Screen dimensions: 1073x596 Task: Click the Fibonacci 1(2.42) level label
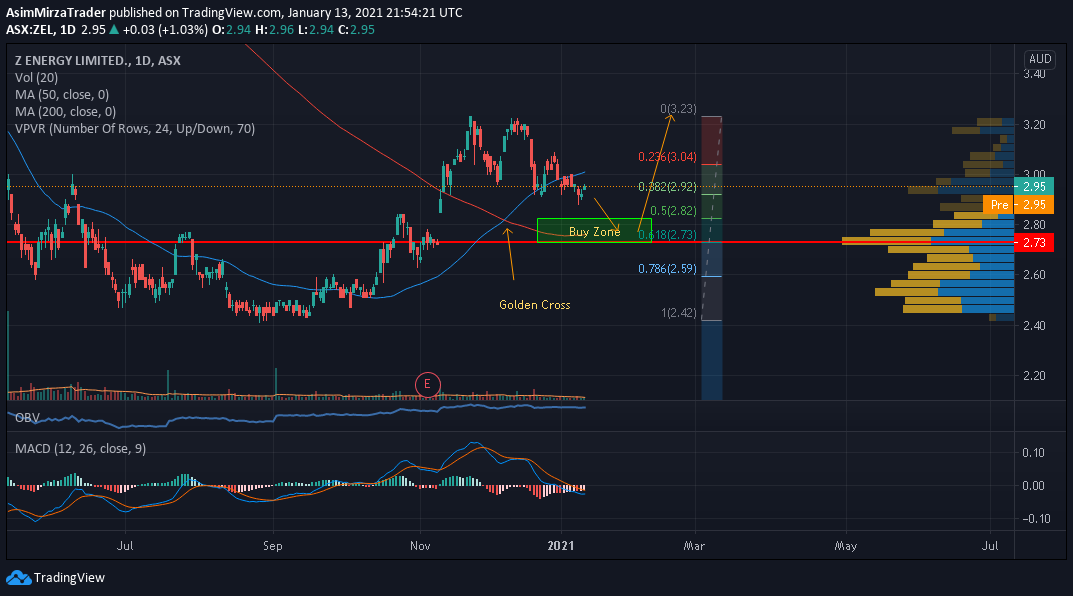(679, 313)
